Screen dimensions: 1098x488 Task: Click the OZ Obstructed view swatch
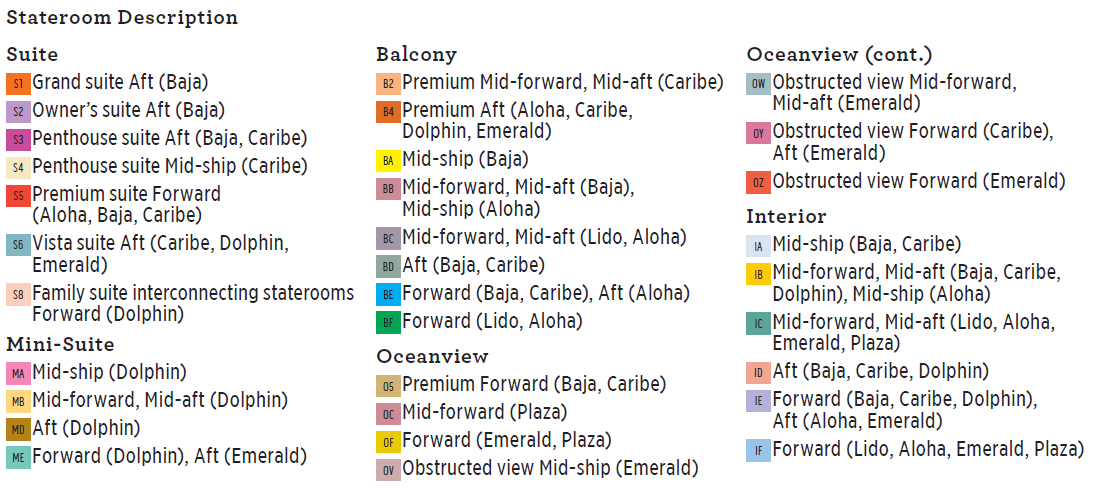tap(758, 183)
